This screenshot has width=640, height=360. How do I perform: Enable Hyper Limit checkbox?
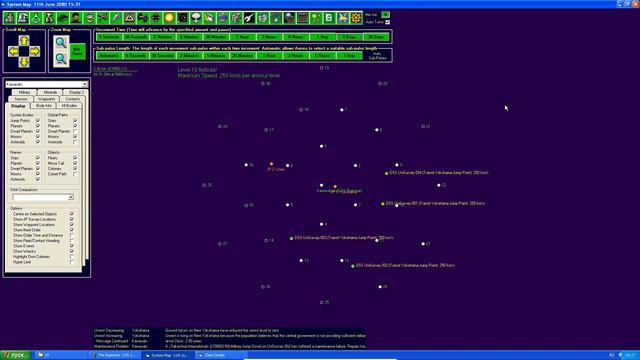(x=72, y=262)
